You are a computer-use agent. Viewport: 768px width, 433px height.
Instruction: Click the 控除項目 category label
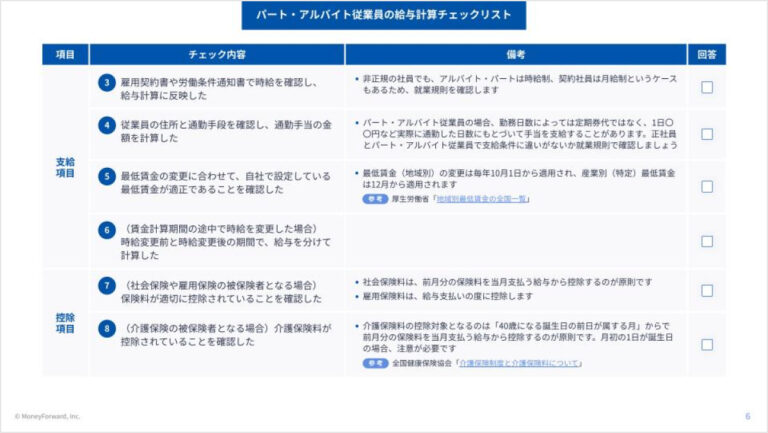[x=65, y=323]
